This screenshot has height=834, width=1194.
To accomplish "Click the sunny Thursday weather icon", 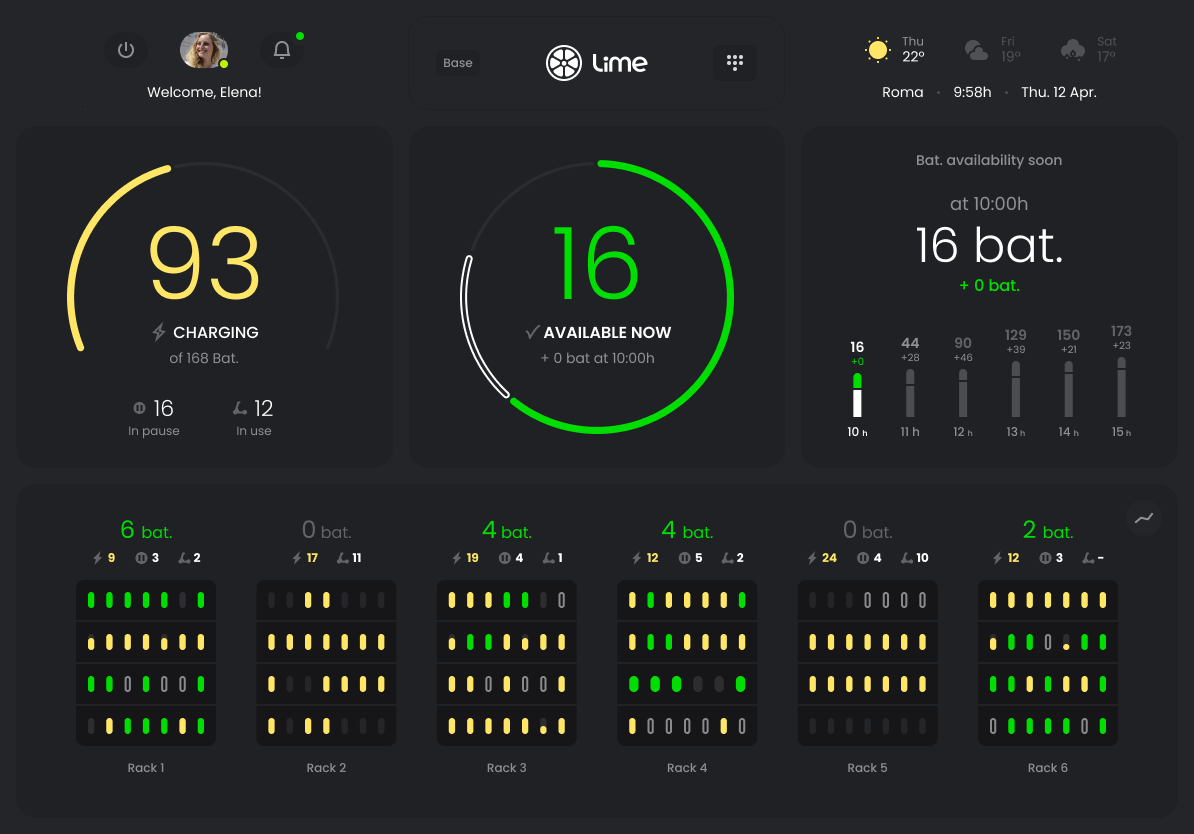I will [878, 50].
